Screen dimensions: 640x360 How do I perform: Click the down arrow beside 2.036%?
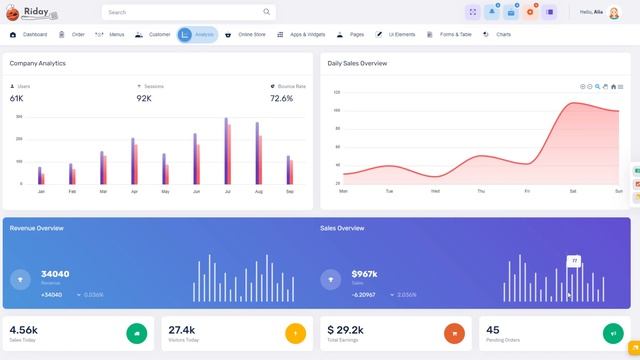pyautogui.click(x=392, y=295)
